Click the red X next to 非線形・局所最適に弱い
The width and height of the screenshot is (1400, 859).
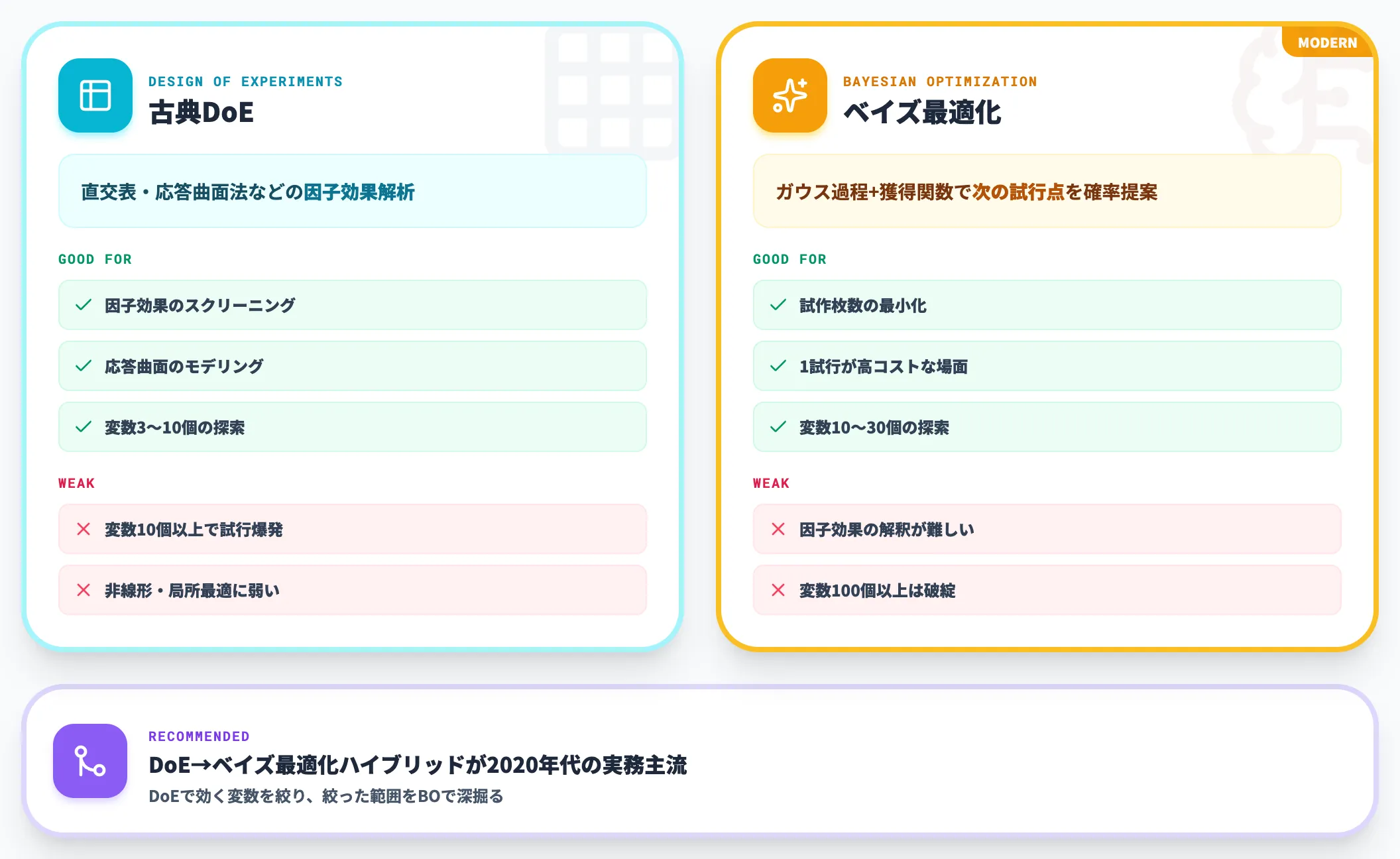click(x=84, y=590)
